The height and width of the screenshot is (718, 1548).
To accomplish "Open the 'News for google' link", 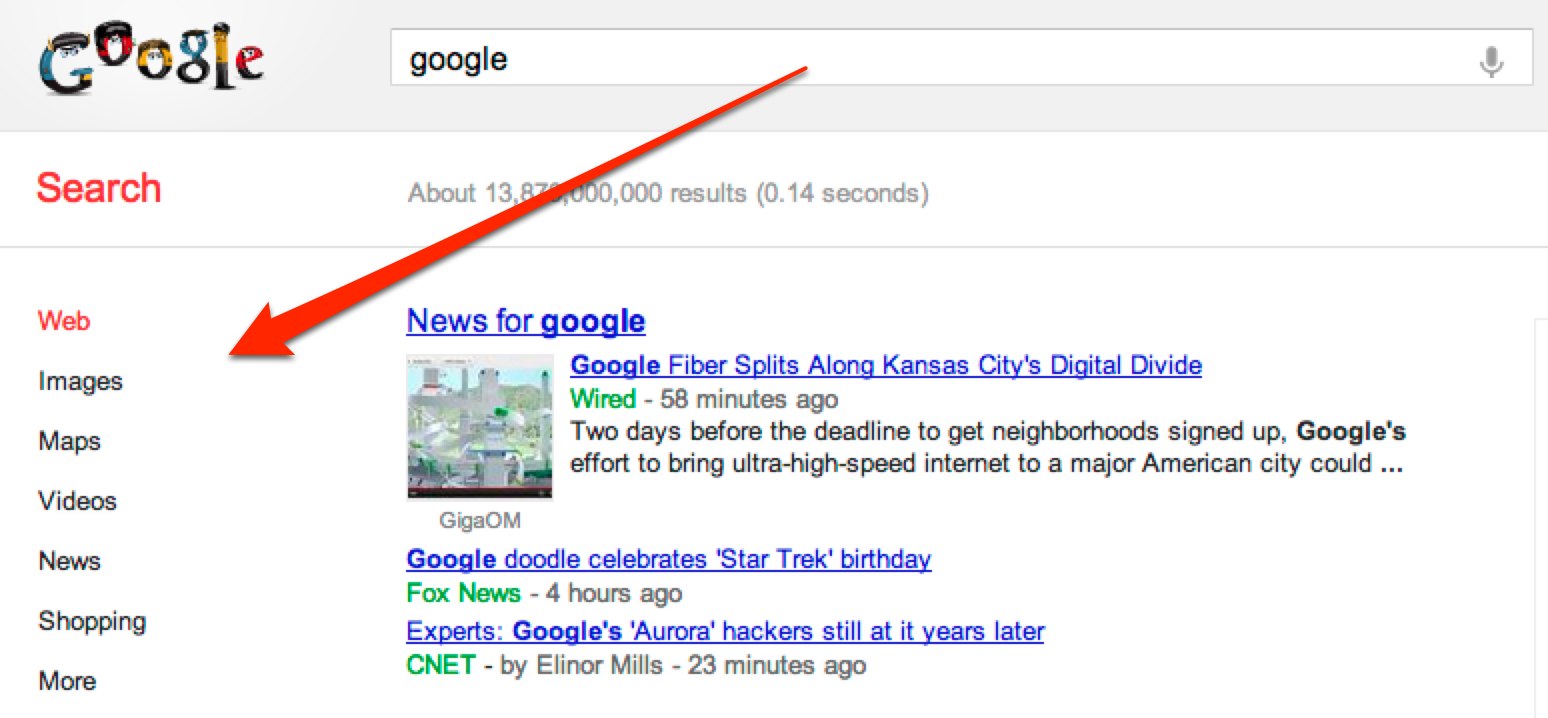I will coord(524,320).
